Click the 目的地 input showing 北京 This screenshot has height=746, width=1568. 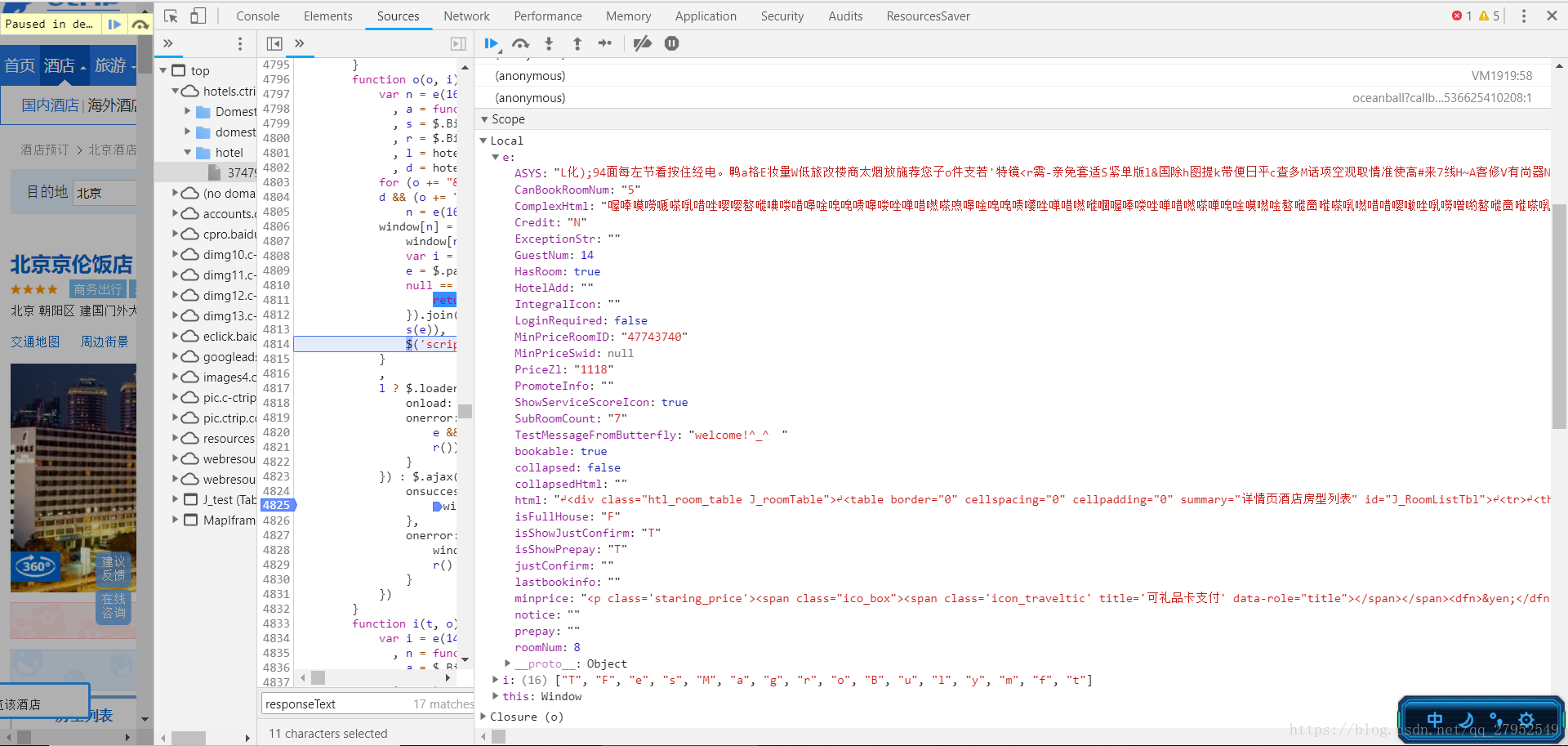click(x=105, y=193)
